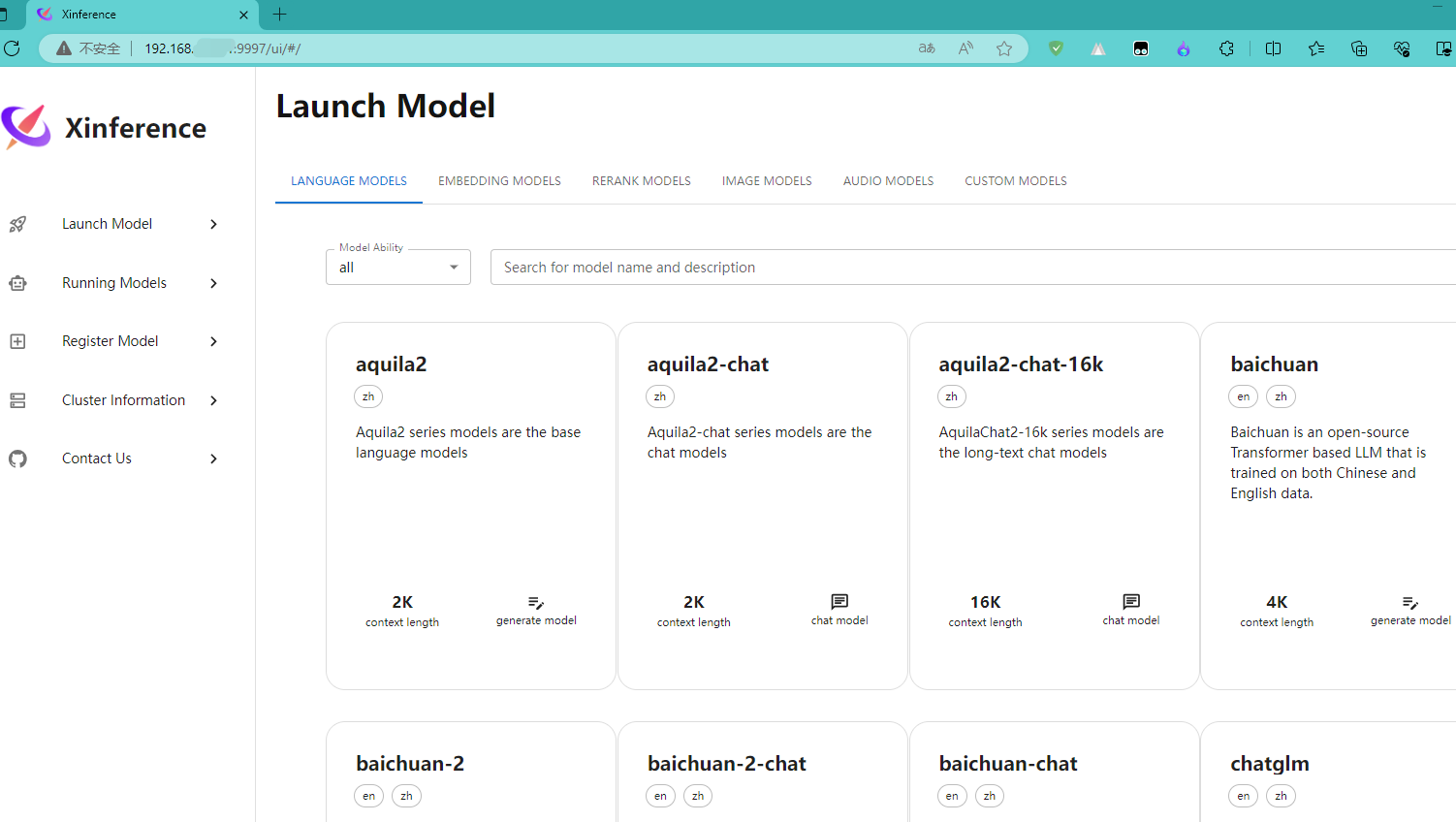Expand the Running Models chevron in sidebar
This screenshot has height=822, width=1456.
pyautogui.click(x=214, y=283)
